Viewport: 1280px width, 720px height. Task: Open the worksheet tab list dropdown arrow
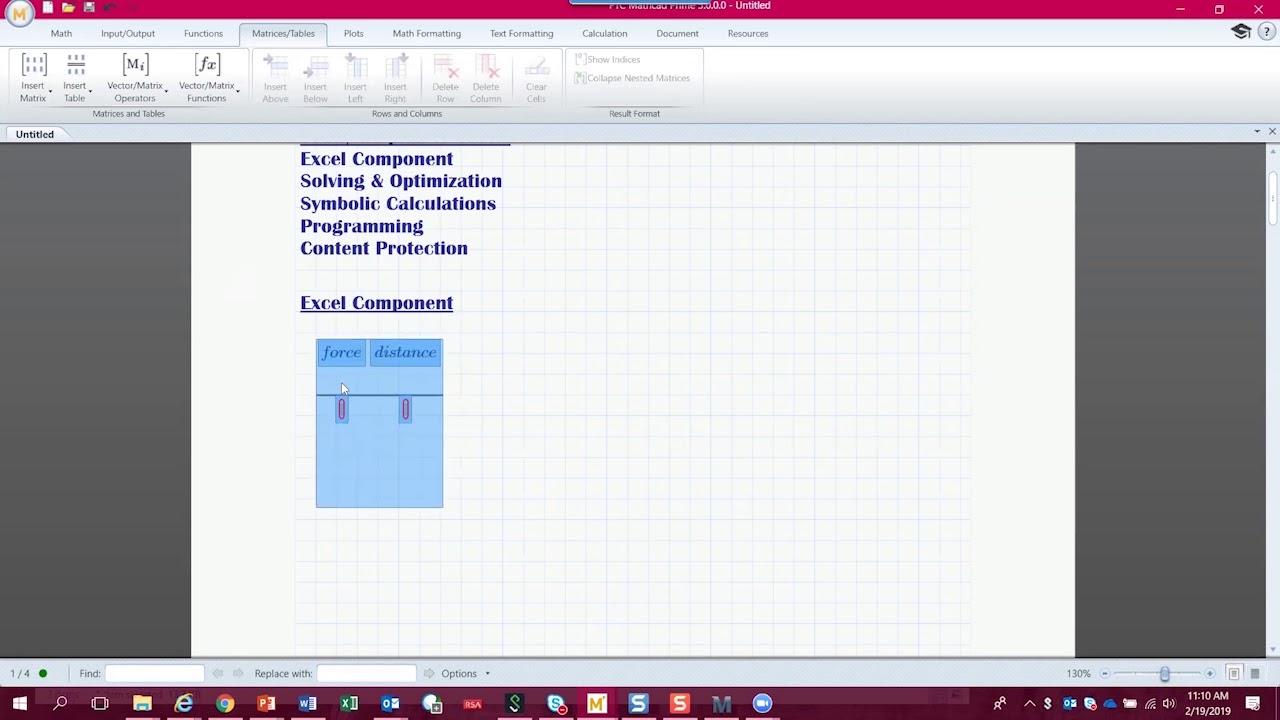click(1257, 132)
